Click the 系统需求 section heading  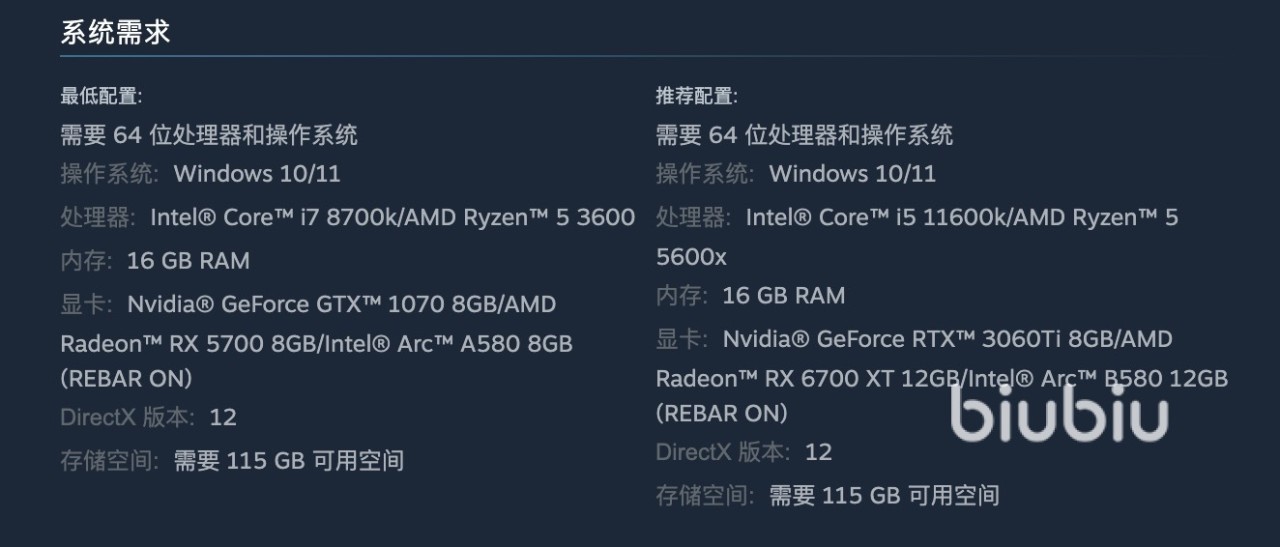click(115, 32)
